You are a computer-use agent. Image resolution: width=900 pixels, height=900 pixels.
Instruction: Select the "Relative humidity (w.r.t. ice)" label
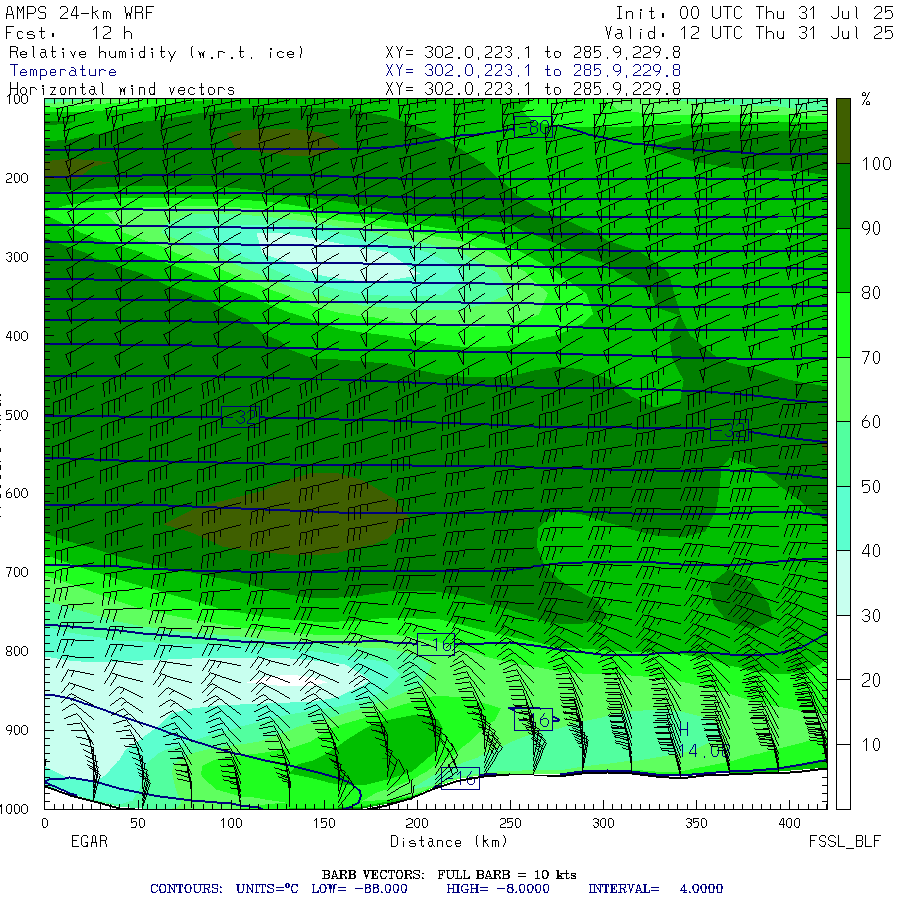coord(156,53)
